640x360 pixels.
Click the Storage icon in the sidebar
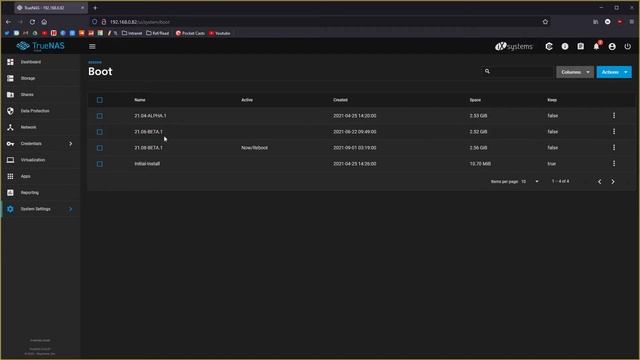[10, 78]
